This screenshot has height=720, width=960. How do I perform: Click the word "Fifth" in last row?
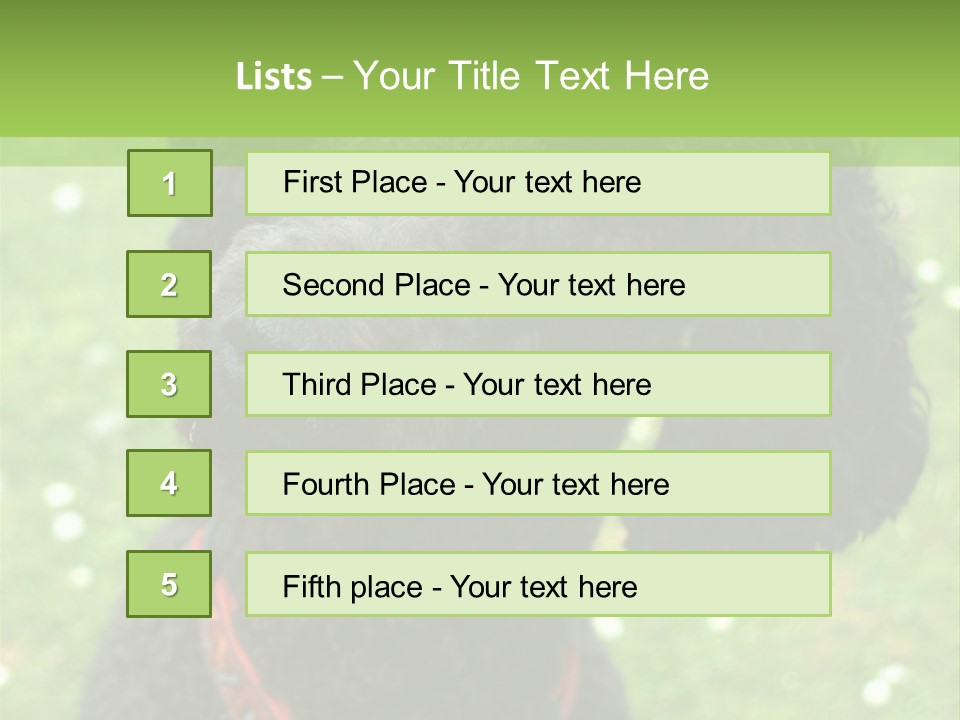click(312, 586)
